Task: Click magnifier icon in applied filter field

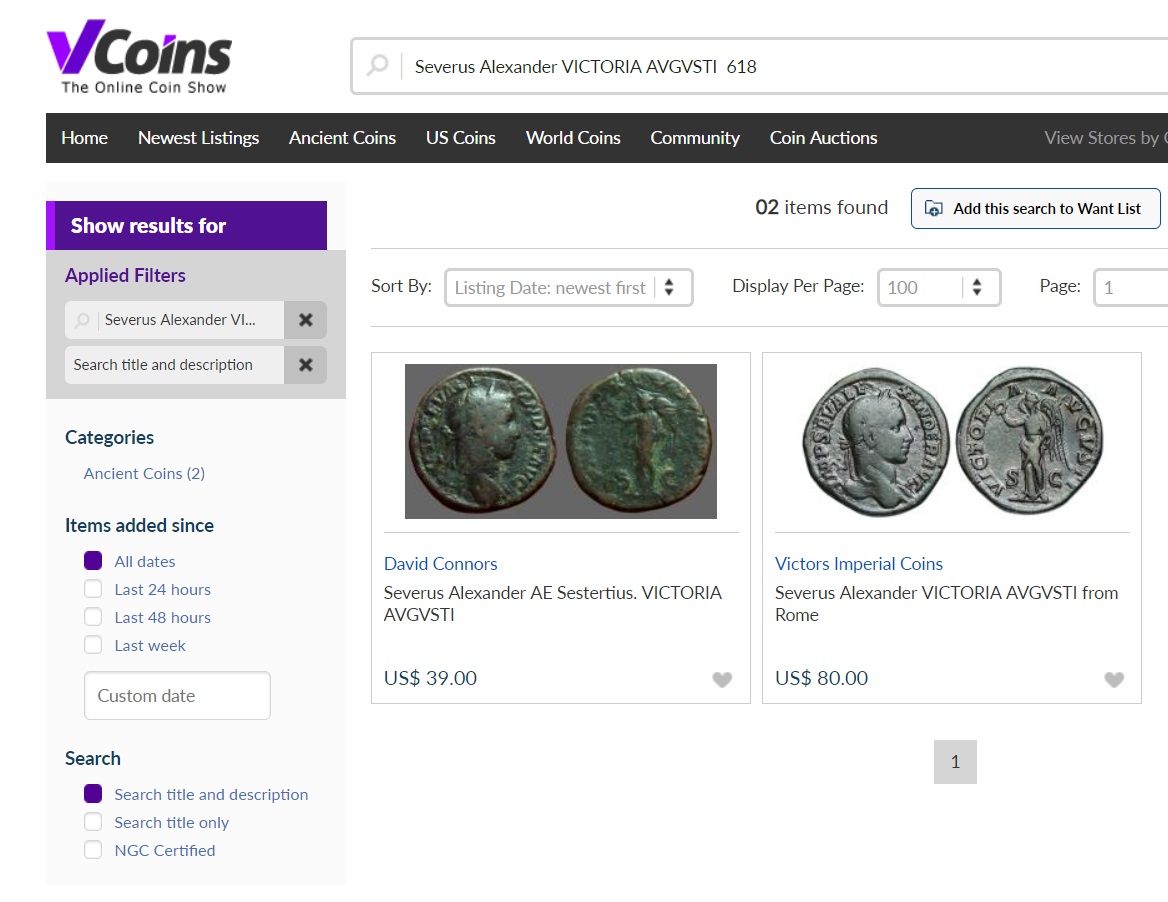Action: pos(83,320)
